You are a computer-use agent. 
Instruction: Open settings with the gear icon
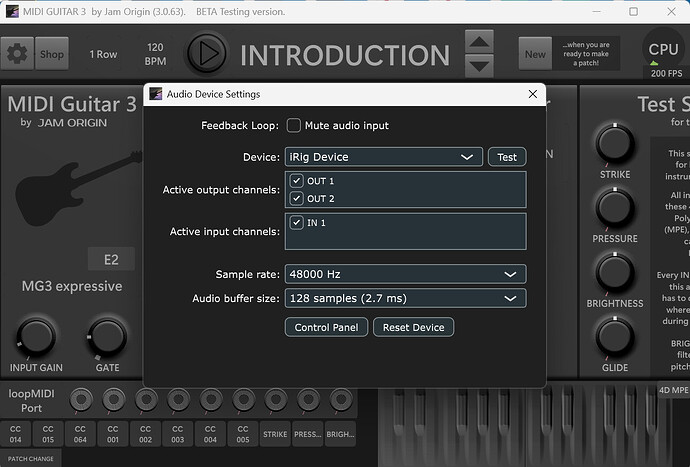pyautogui.click(x=17, y=54)
